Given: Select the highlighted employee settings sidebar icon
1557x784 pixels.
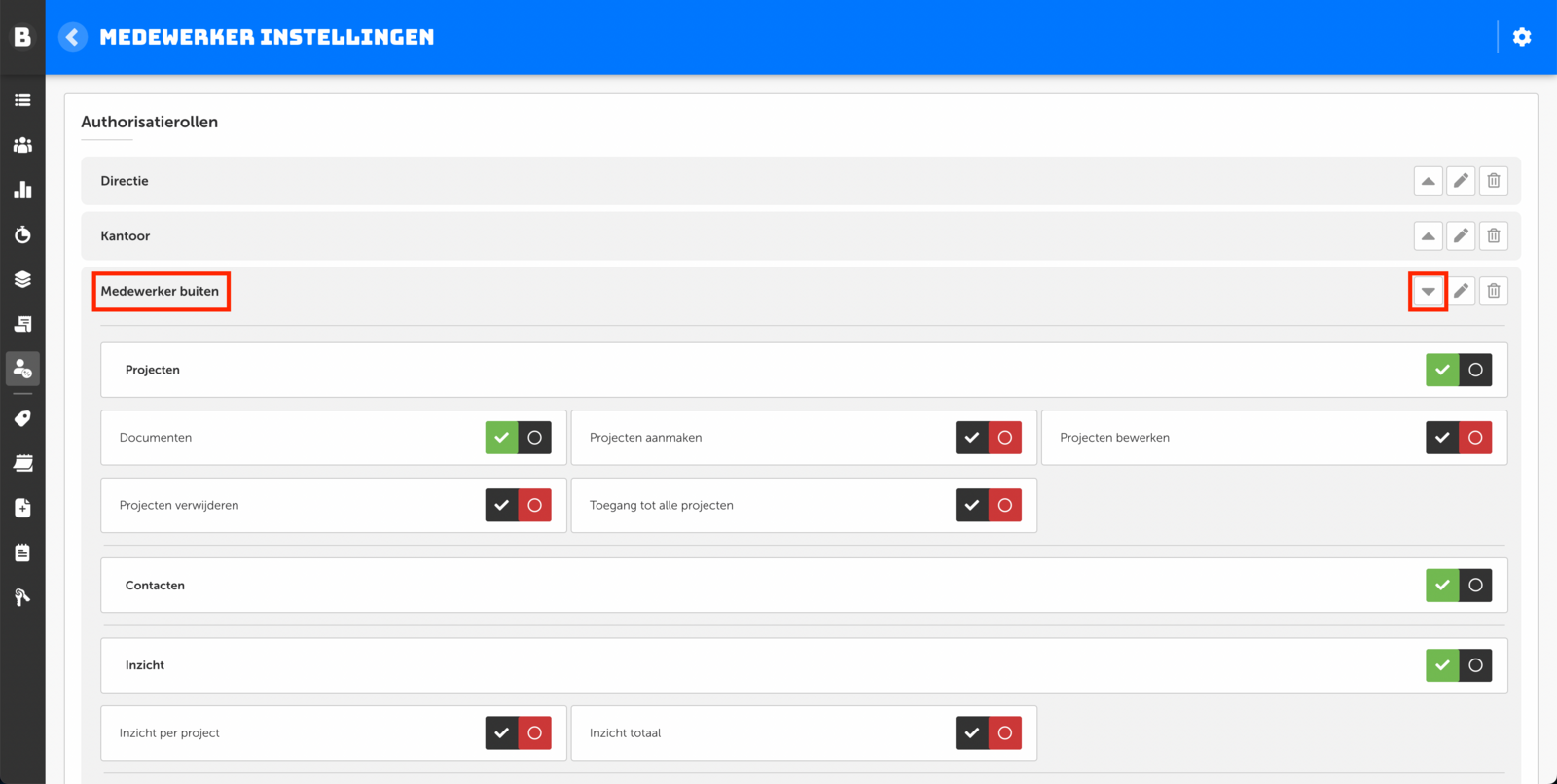Looking at the screenshot, I should coord(22,369).
